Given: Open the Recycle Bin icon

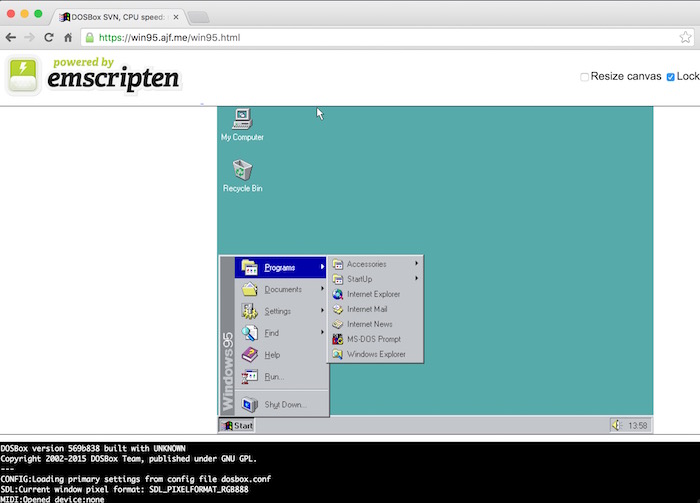Looking at the screenshot, I should coord(242,171).
